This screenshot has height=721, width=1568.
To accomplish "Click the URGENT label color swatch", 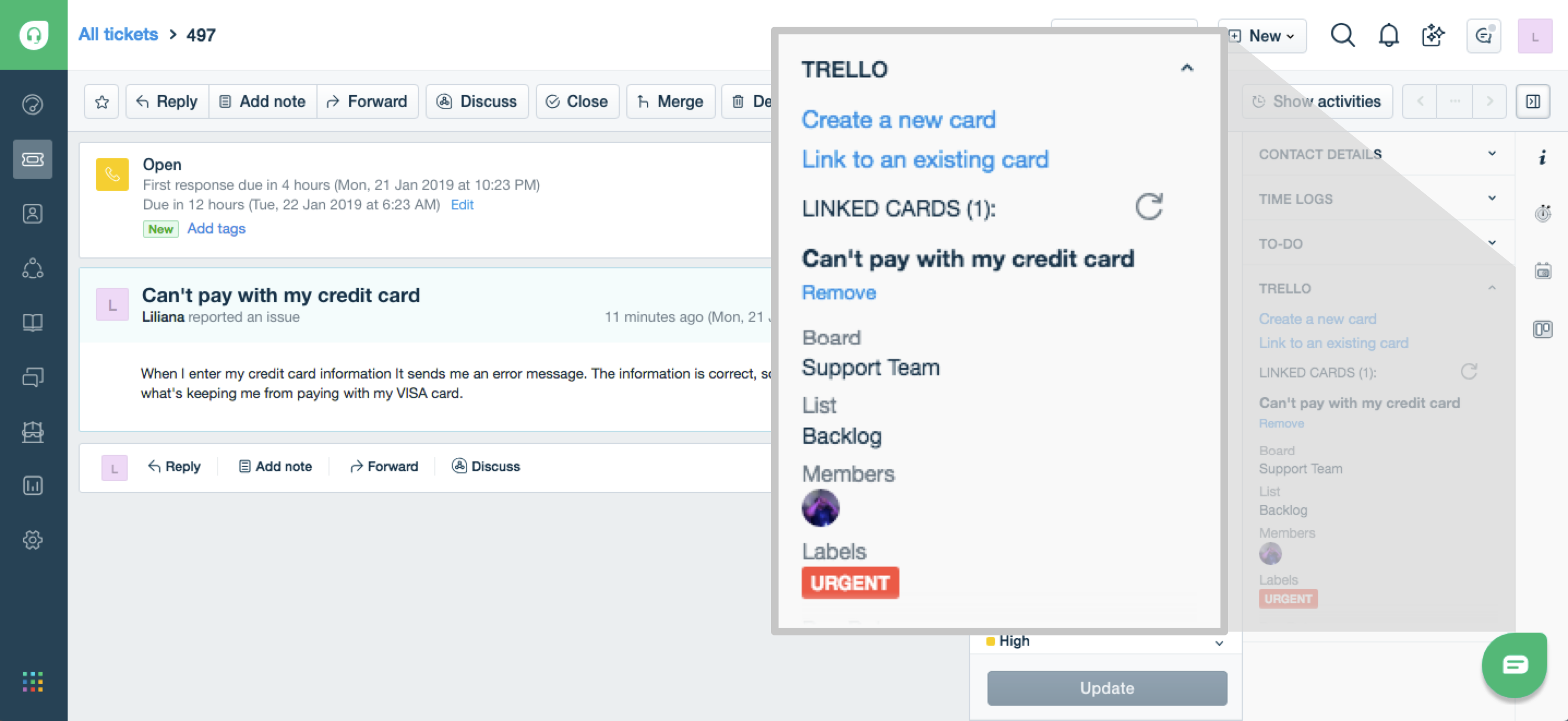I will tap(850, 583).
